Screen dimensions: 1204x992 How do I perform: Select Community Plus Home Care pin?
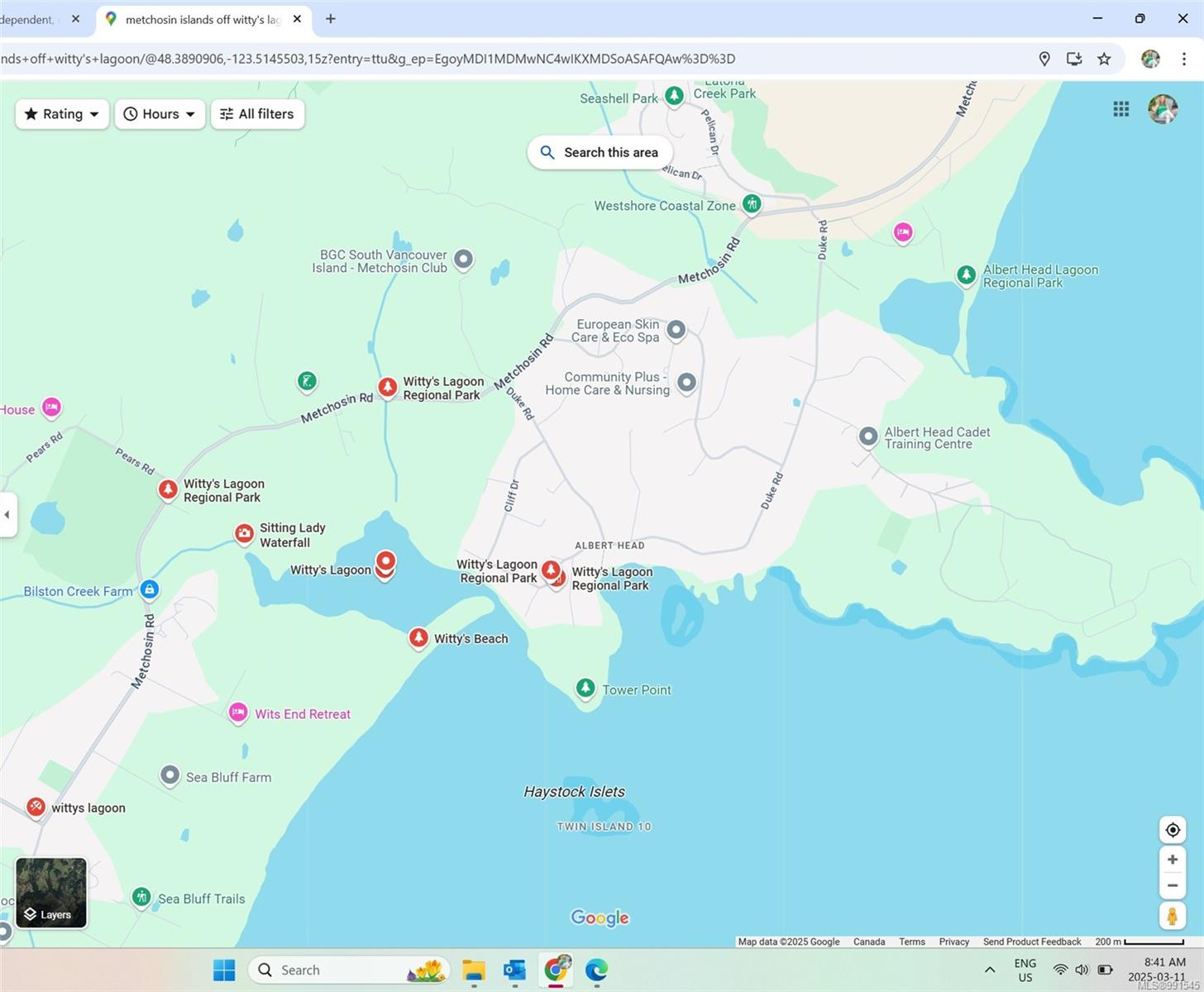pos(686,382)
